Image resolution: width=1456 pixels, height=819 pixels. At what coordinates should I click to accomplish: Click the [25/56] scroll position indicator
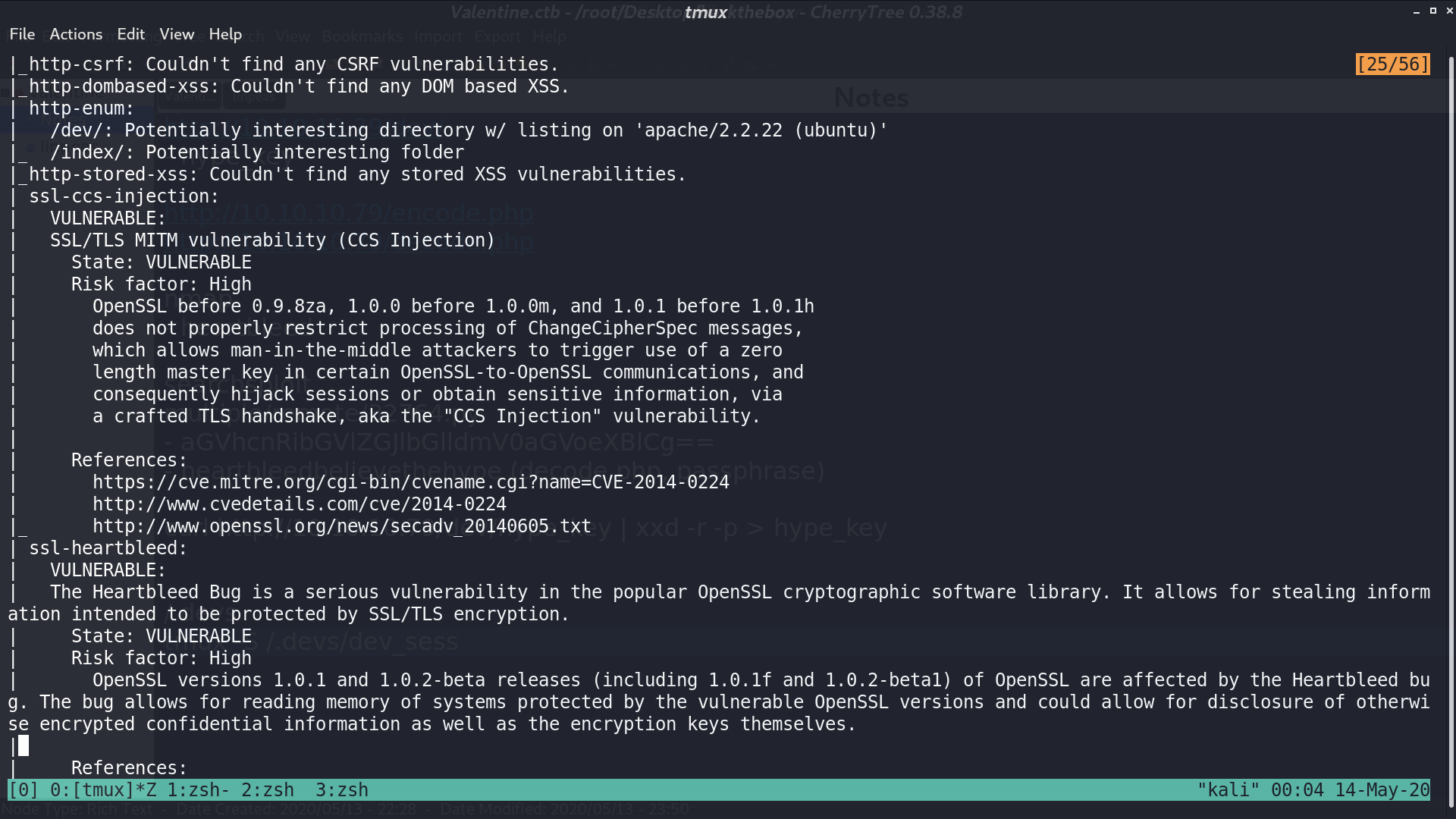tap(1393, 64)
